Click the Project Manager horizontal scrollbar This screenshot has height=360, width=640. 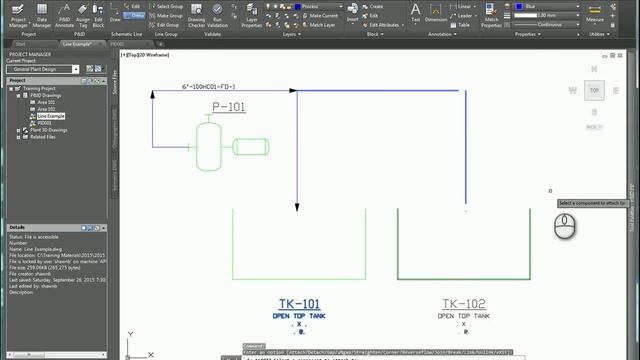click(x=56, y=355)
